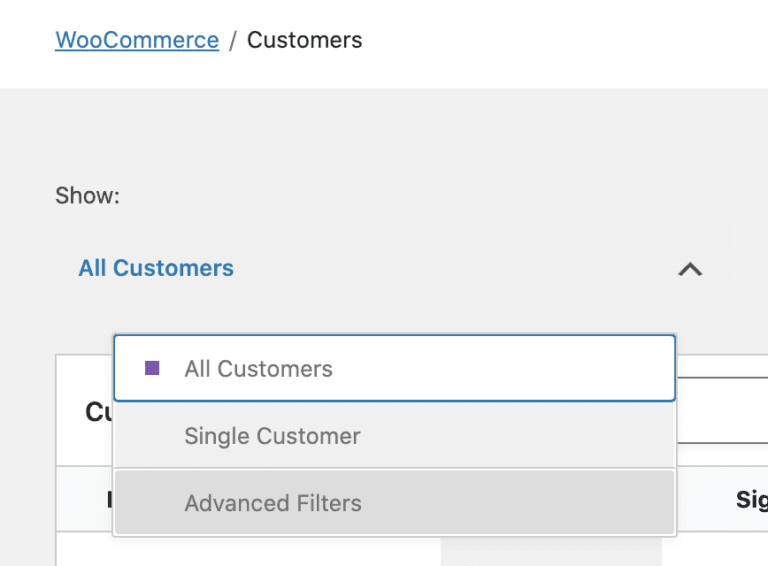Screen dimensions: 768x566
Task: Collapse the Show filter with the chevron
Action: [690, 269]
